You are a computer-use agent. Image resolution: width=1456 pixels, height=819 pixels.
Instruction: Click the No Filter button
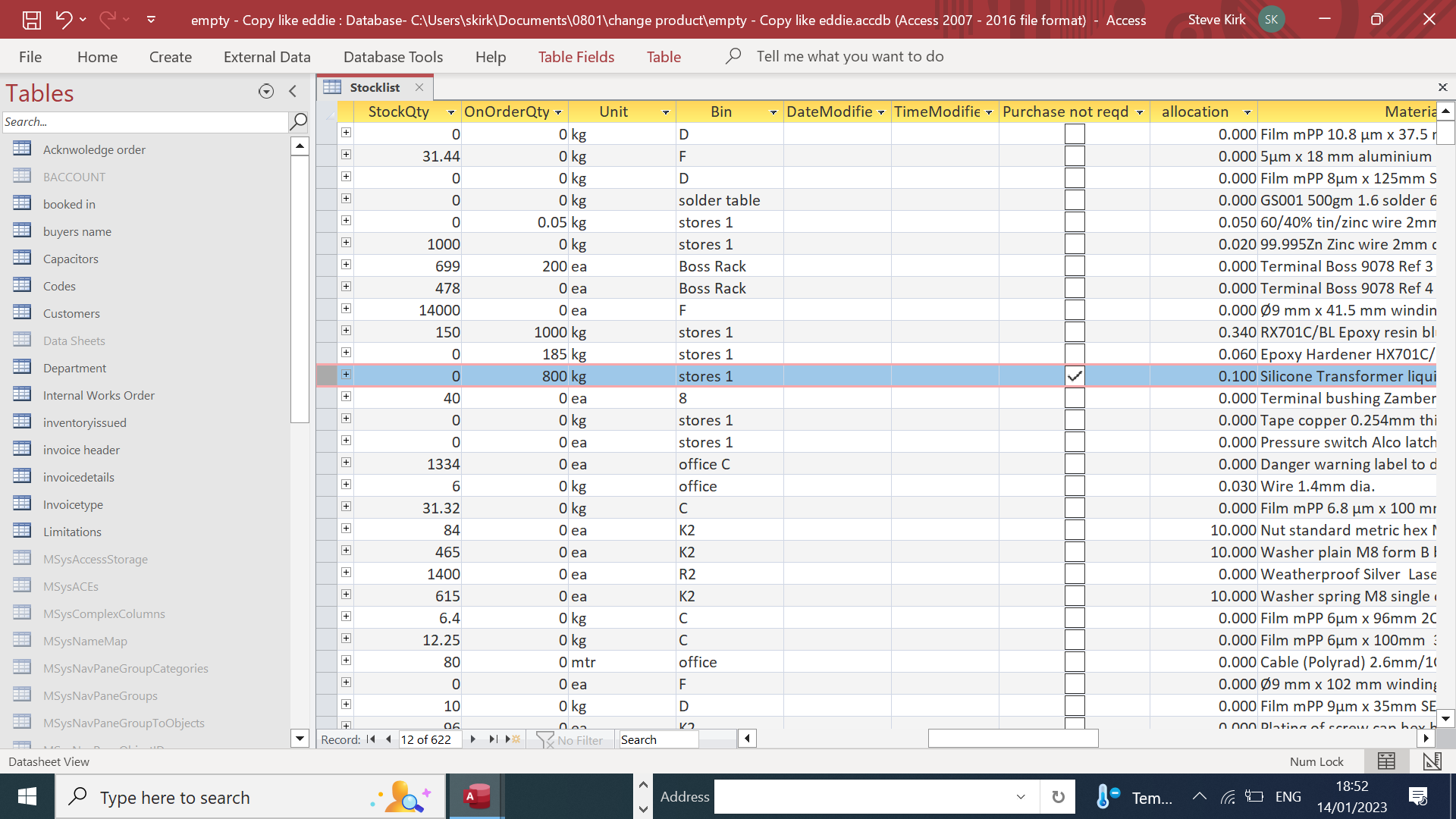pos(570,739)
